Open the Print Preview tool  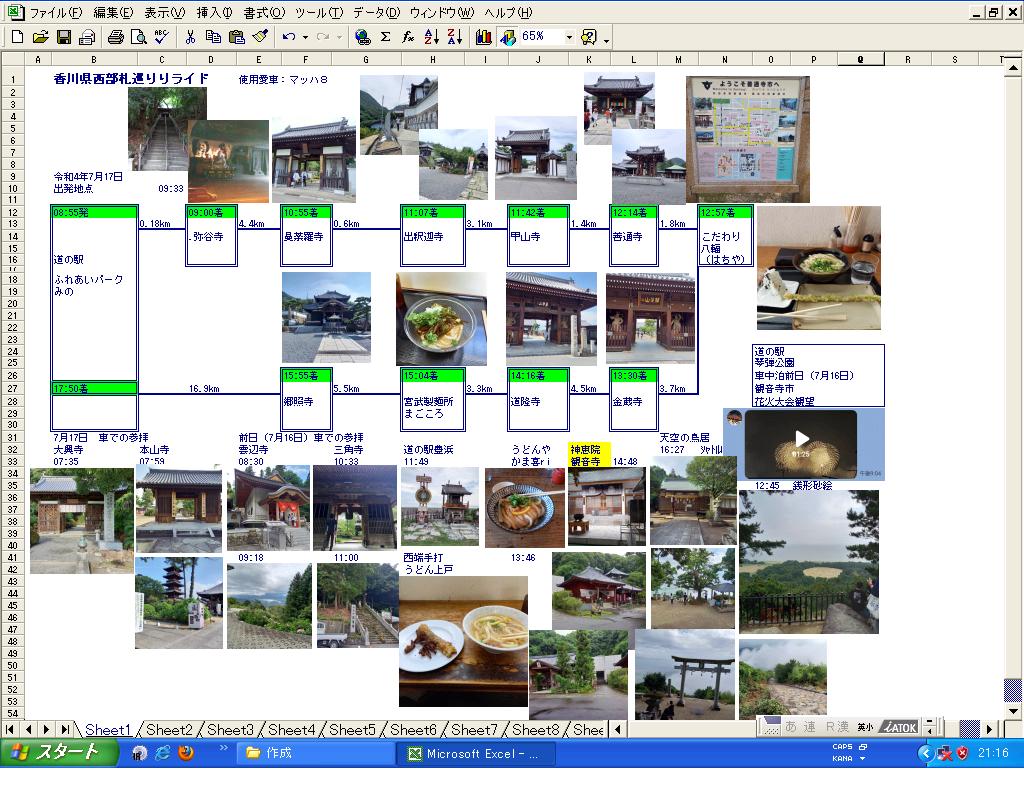138,37
